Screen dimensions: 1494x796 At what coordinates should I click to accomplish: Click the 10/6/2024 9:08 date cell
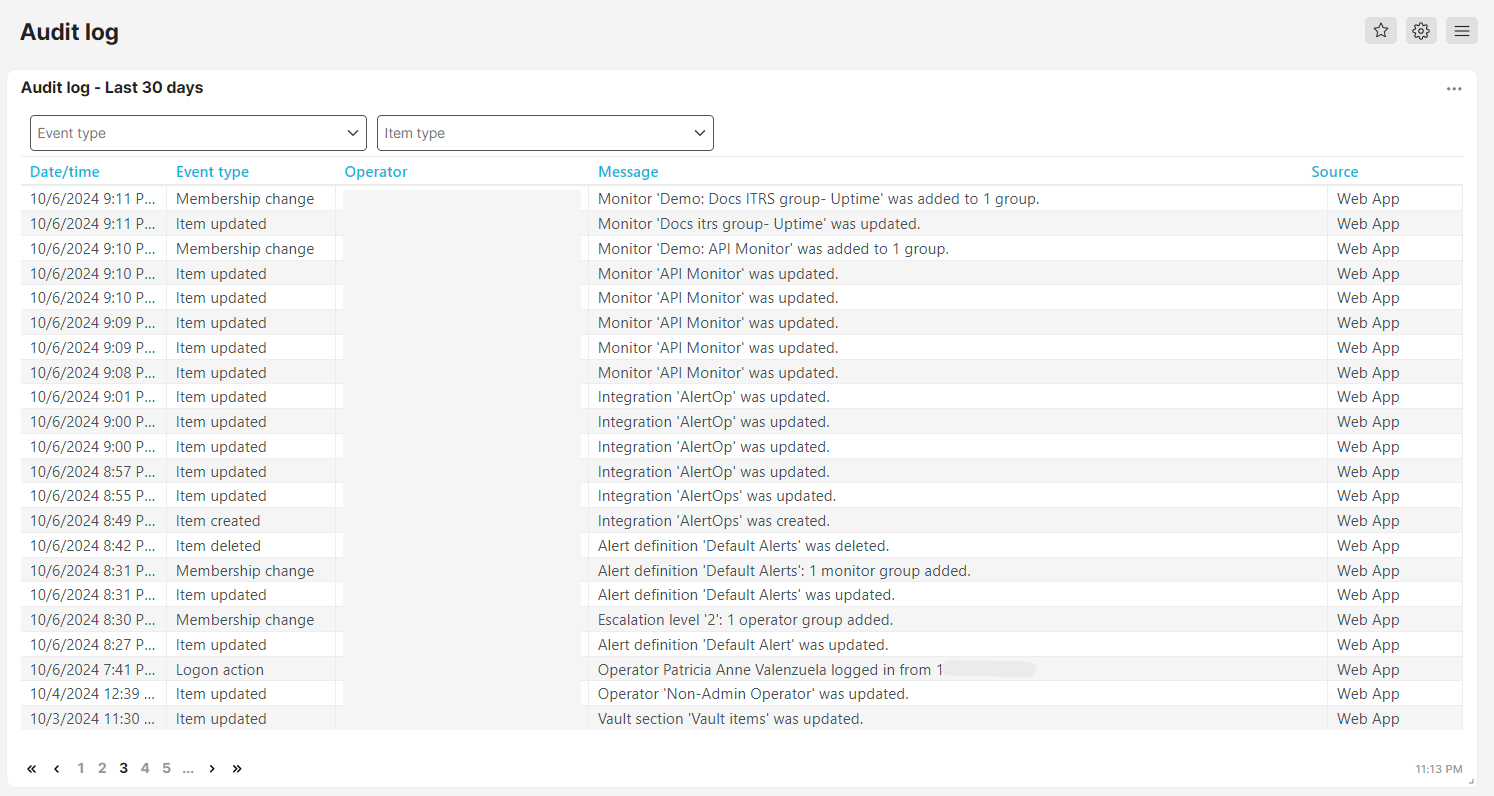coord(92,373)
